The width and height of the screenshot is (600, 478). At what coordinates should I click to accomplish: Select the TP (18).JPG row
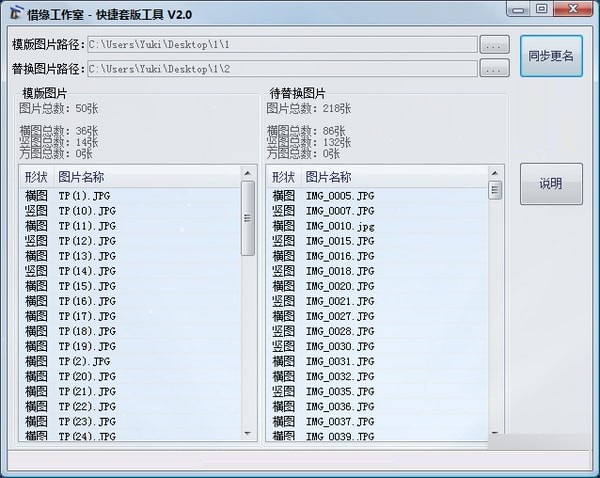pos(130,331)
